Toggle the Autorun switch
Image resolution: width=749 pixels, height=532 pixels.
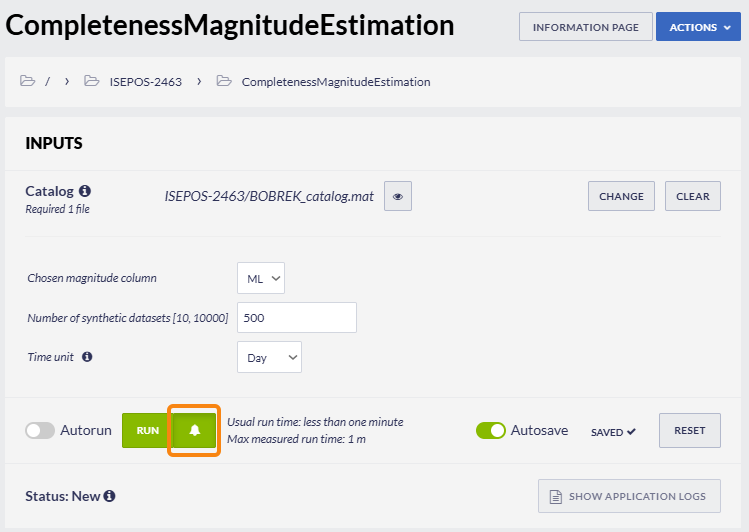pyautogui.click(x=40, y=430)
